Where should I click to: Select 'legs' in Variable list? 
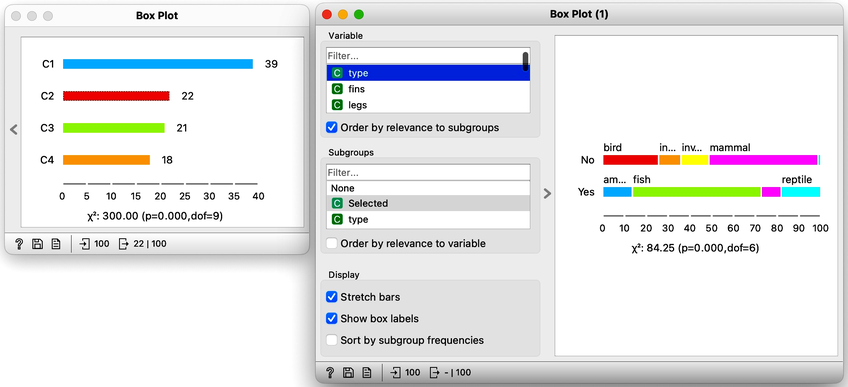pyautogui.click(x=428, y=105)
